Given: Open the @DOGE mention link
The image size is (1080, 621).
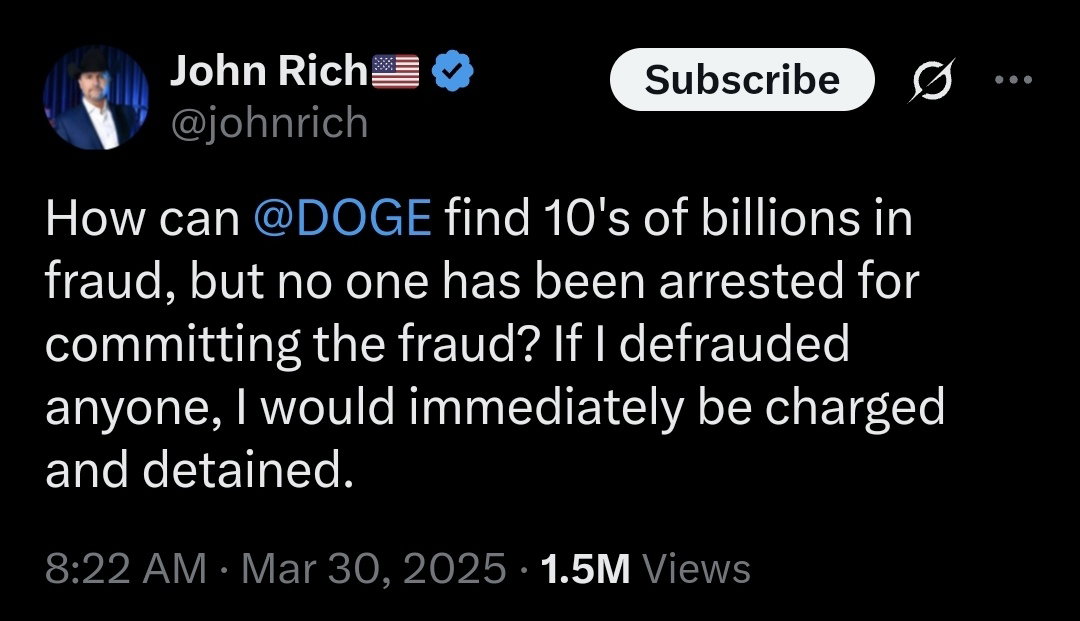Looking at the screenshot, I should [x=342, y=219].
